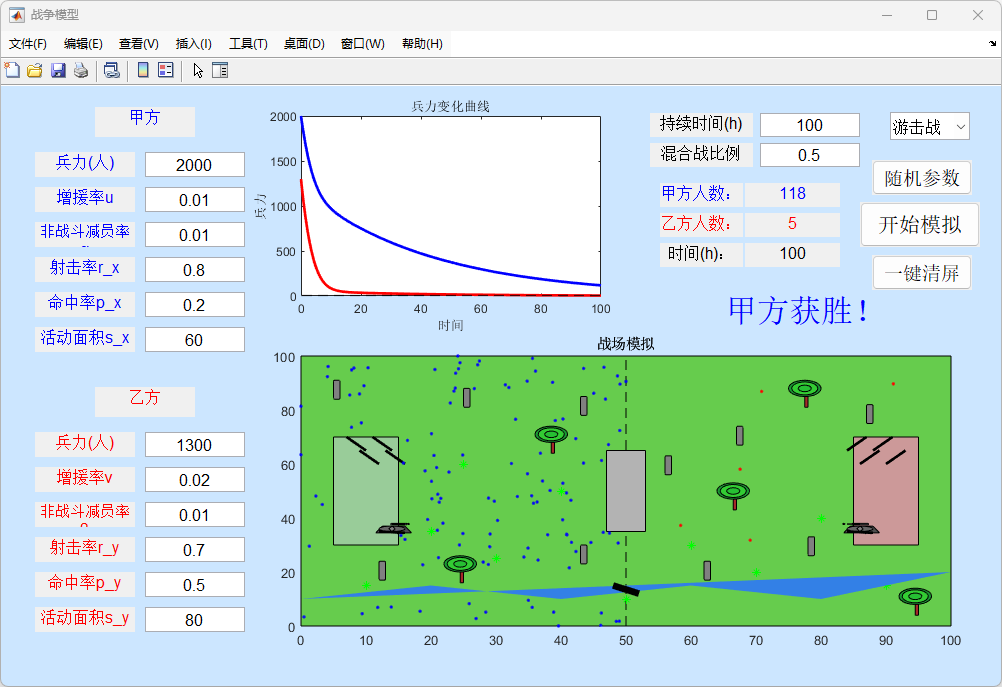
Task: Click the 持续时间(h) input field
Action: 809,125
